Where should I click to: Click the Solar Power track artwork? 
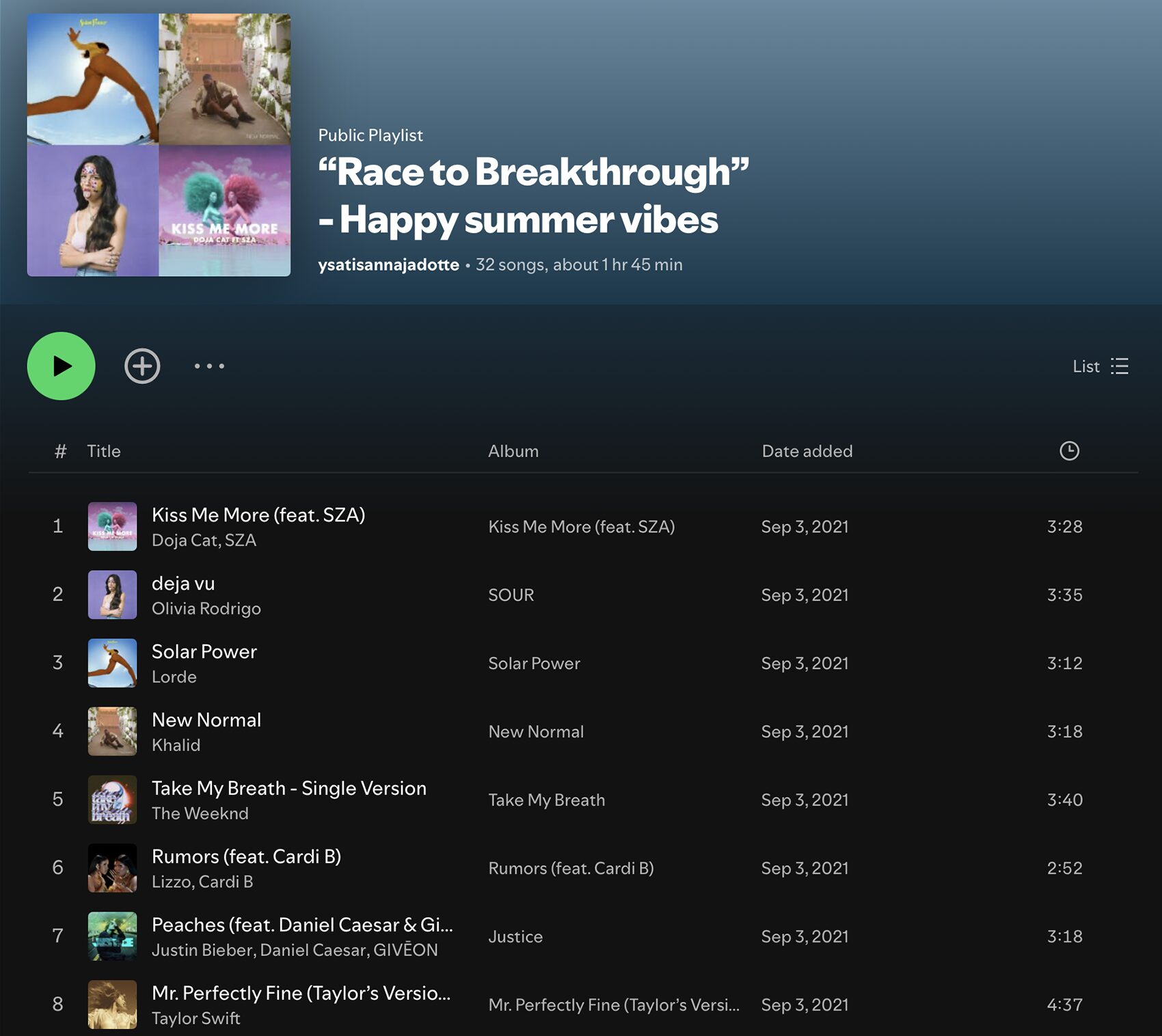click(x=112, y=663)
